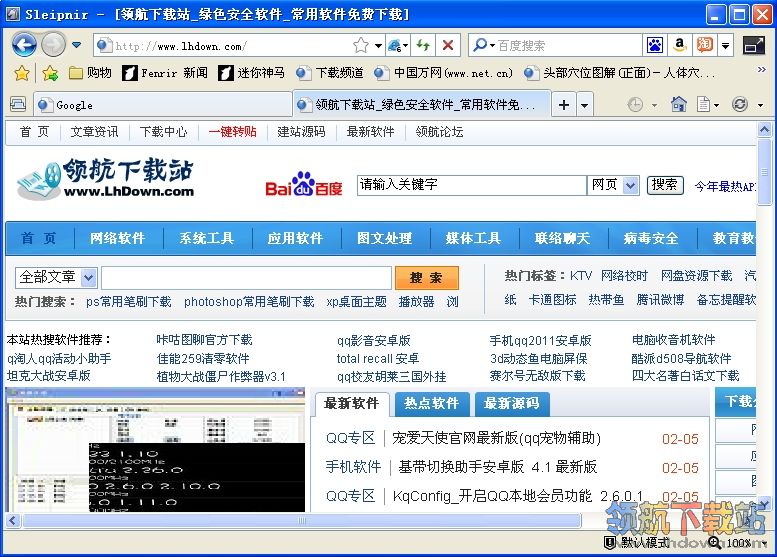Switch to the Google tab
777x557 pixels.
coord(163,105)
